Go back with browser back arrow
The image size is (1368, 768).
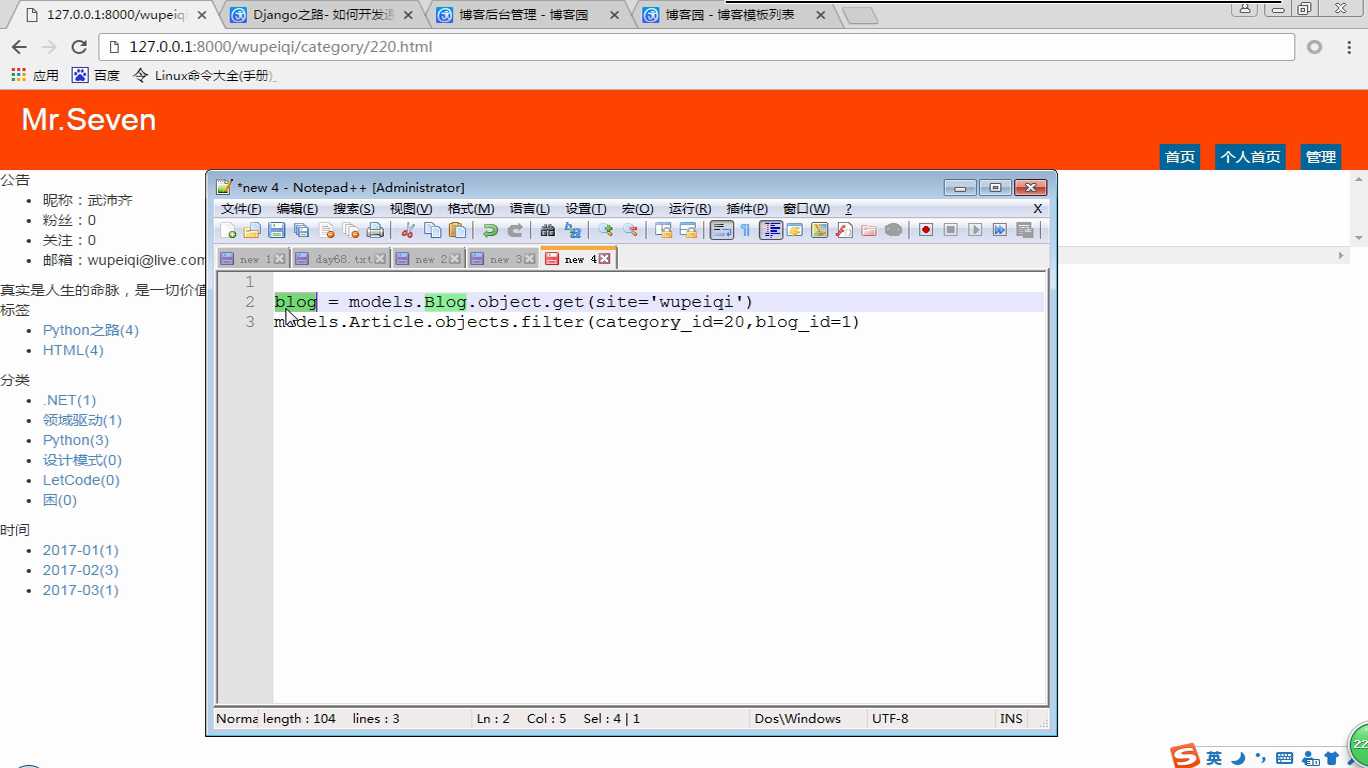[19, 47]
